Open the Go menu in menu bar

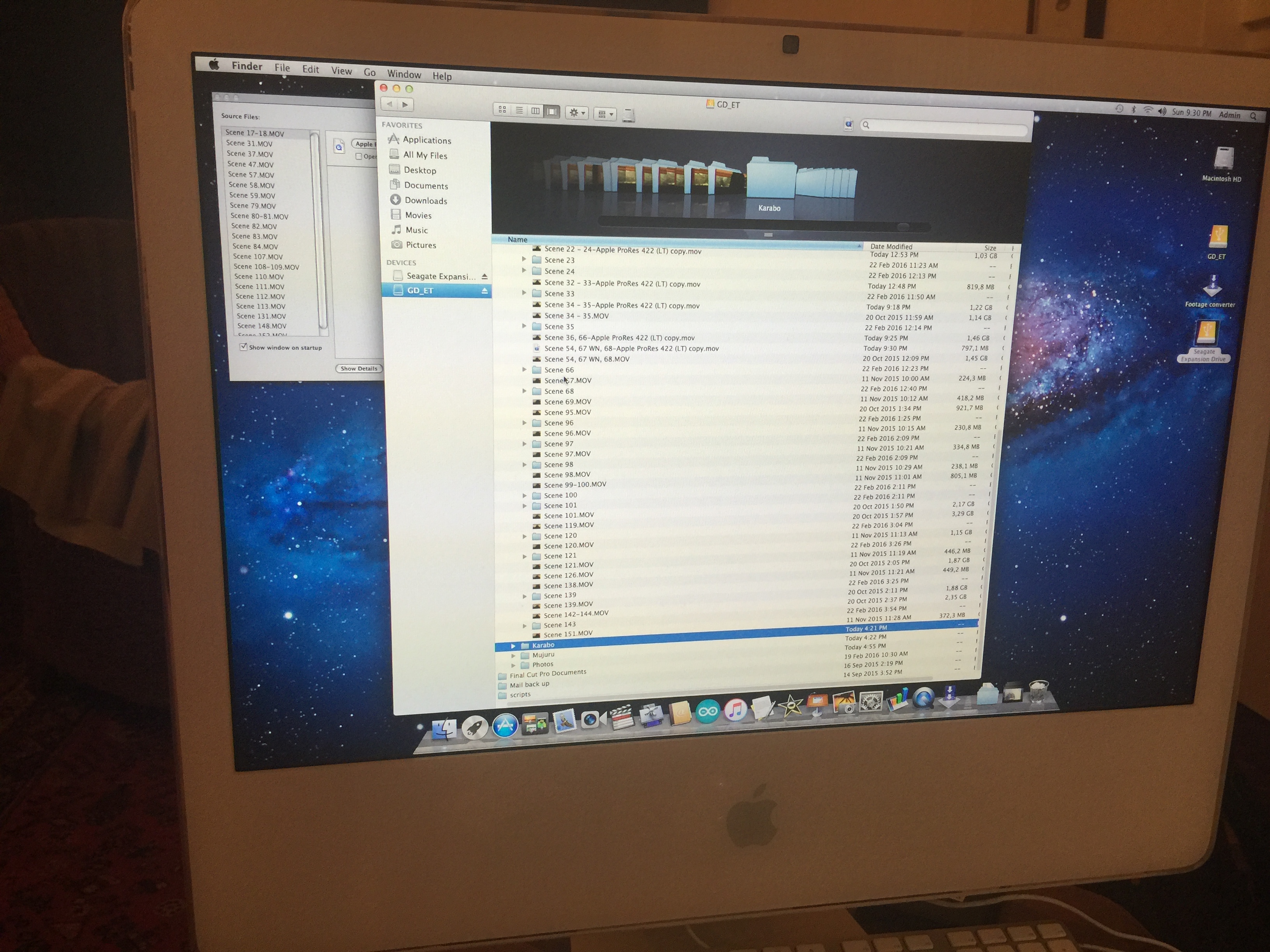tap(370, 72)
